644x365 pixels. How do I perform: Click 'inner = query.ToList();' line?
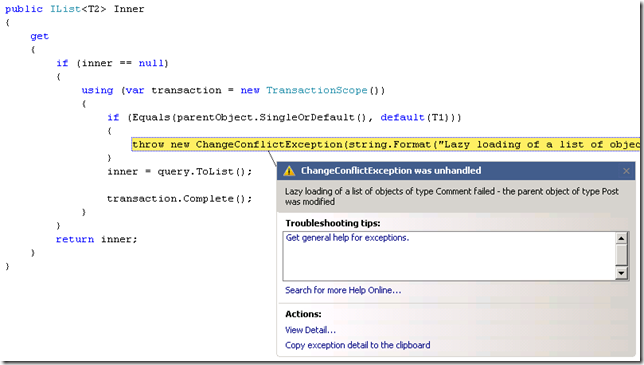[179, 172]
